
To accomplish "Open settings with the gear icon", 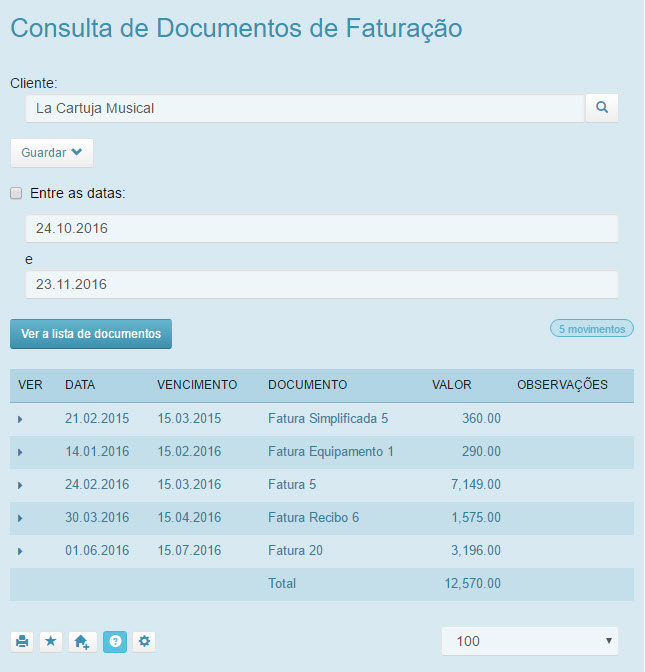I will (x=145, y=642).
